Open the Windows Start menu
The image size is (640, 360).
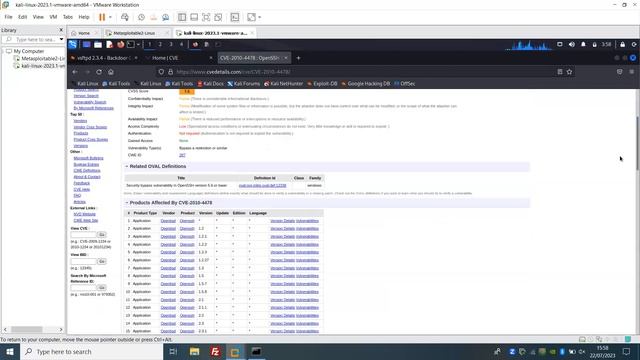coord(10,351)
